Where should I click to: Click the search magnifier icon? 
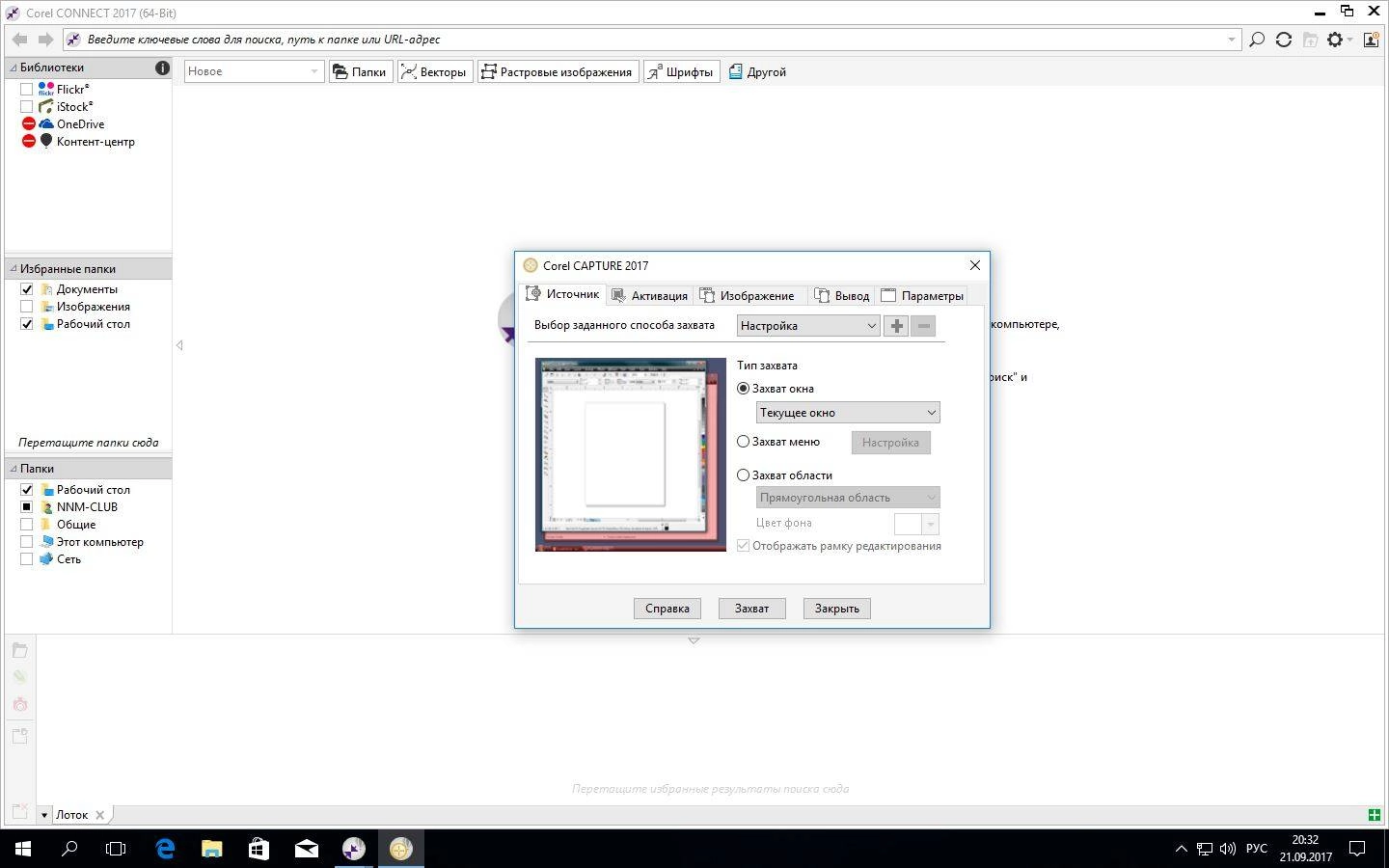(1257, 40)
